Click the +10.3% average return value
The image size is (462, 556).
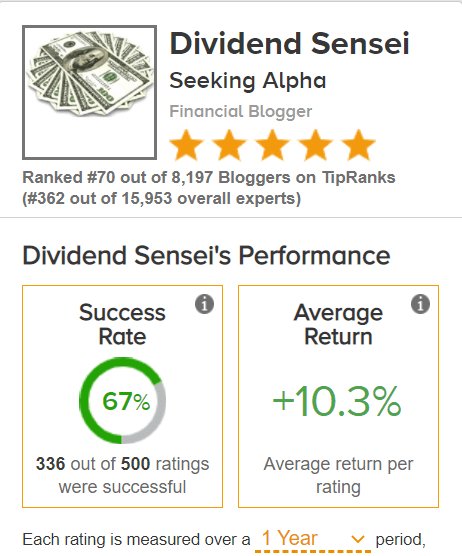[337, 401]
